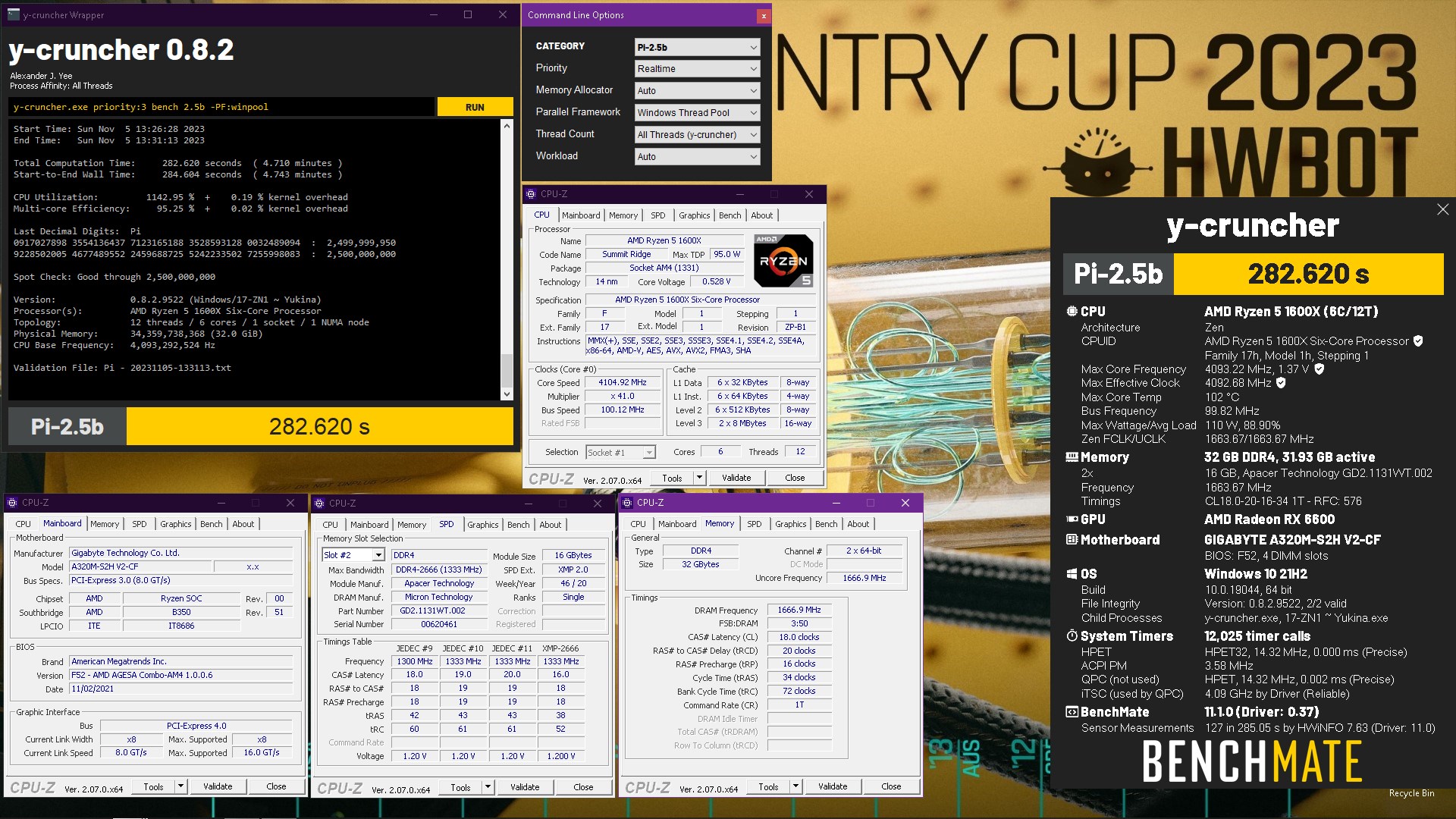Switch to Graphics tab in CPU window
The height and width of the screenshot is (819, 1456).
tap(694, 215)
